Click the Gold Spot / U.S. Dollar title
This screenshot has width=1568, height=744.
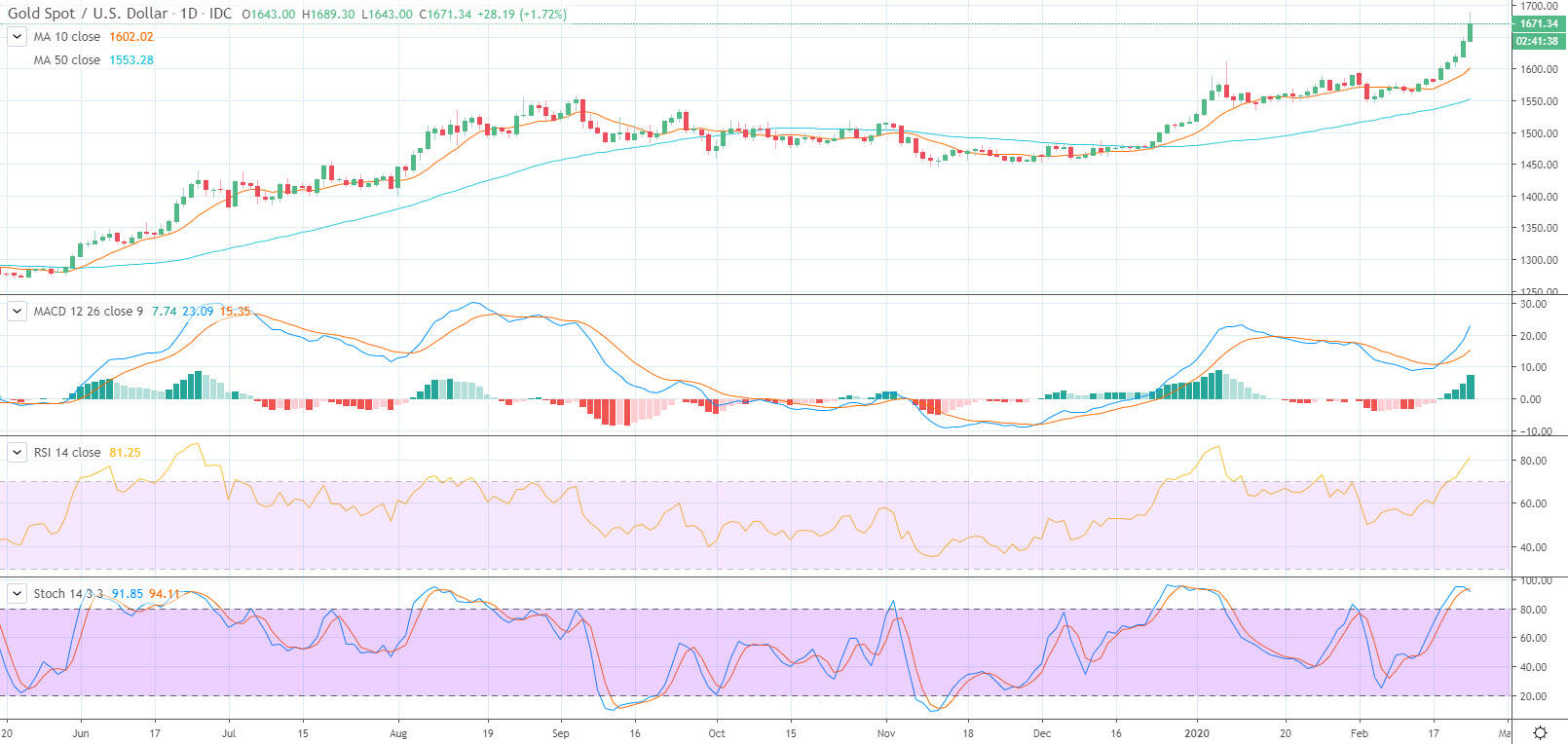click(88, 14)
